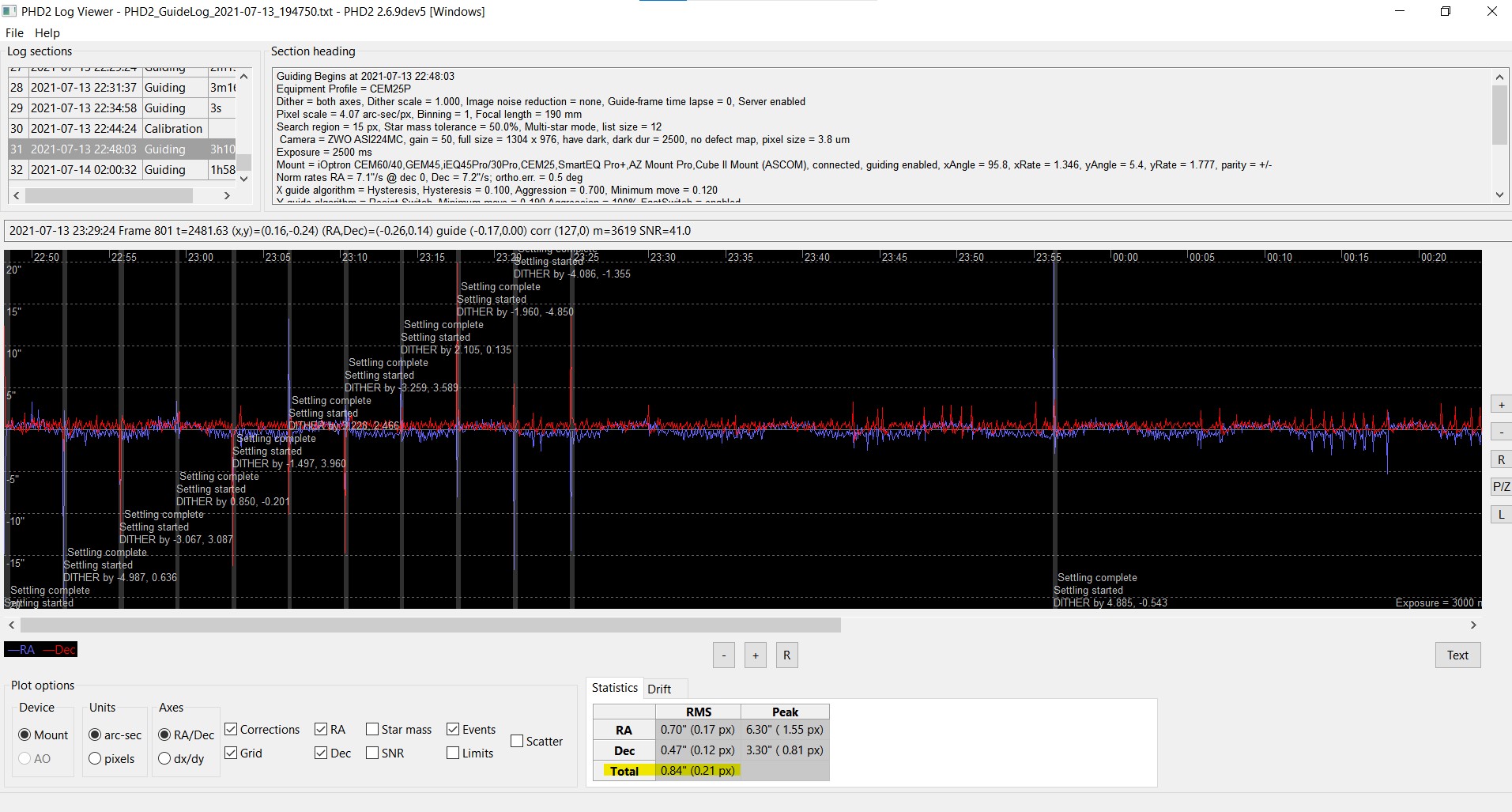Open the File menu
This screenshot has width=1512, height=812.
[14, 33]
